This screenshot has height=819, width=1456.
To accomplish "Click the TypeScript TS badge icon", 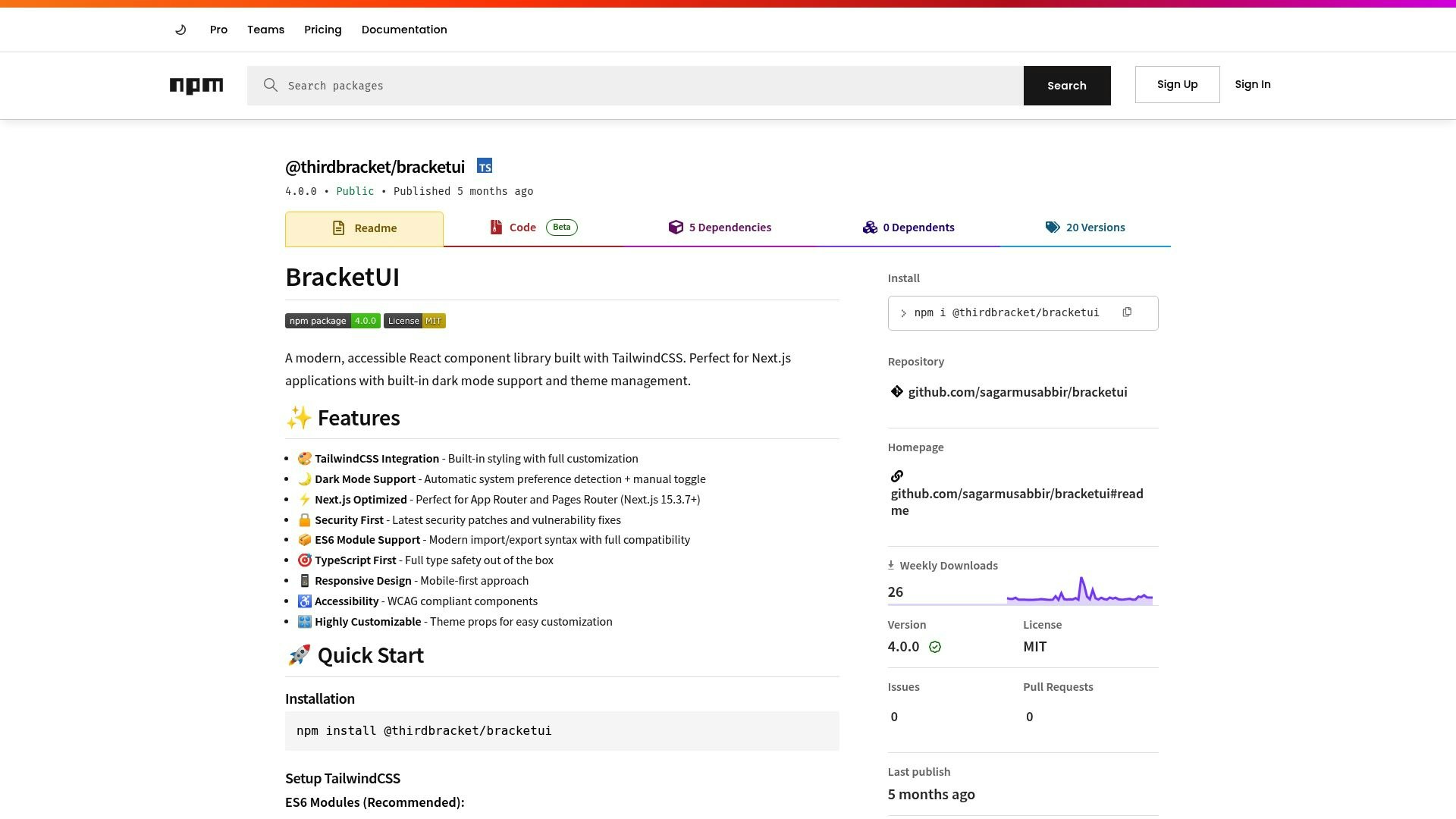I will click(485, 166).
